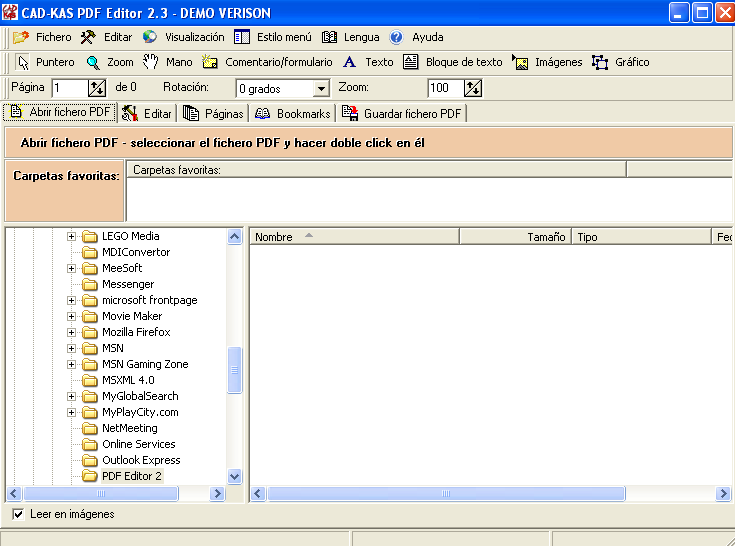
Task: Click the Comentario/formulario tool icon
Action: pos(210,61)
